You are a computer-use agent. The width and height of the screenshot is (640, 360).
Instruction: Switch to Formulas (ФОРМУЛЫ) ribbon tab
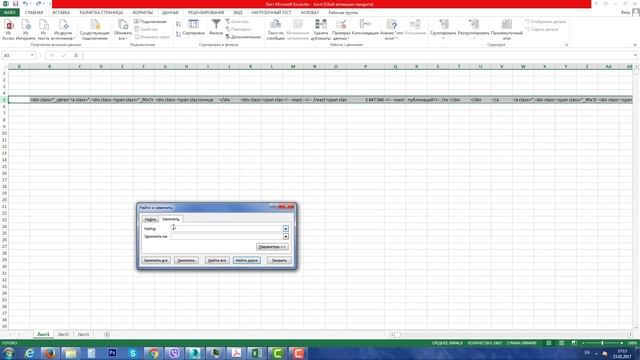142,12
